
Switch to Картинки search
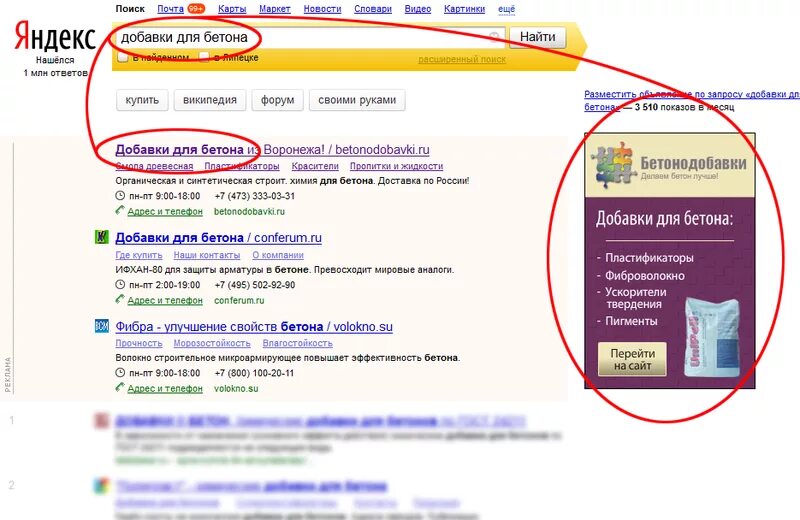[x=464, y=9]
